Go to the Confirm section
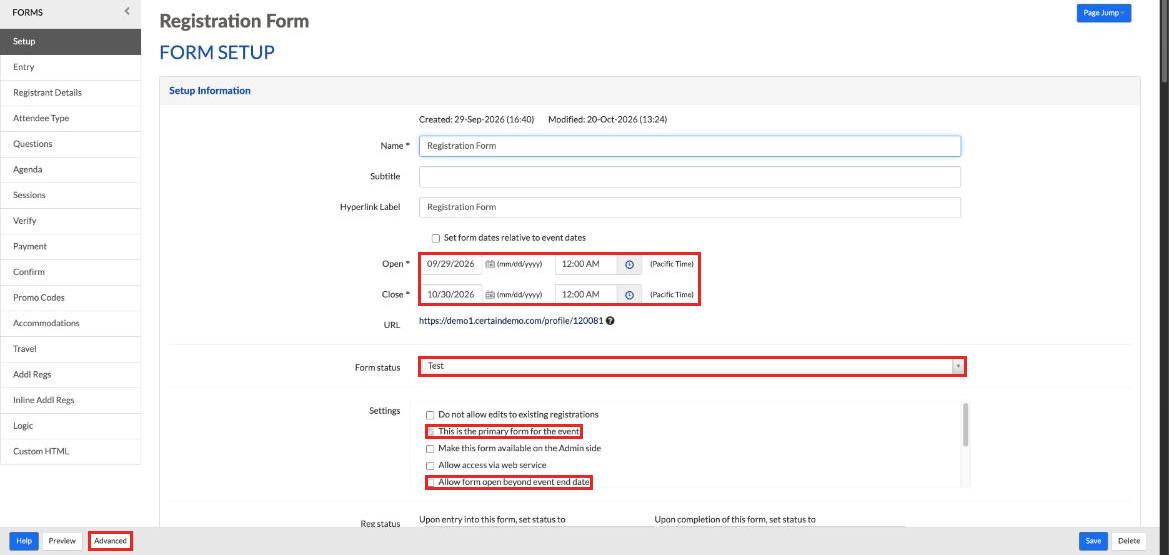This screenshot has width=1169, height=555. (x=70, y=272)
